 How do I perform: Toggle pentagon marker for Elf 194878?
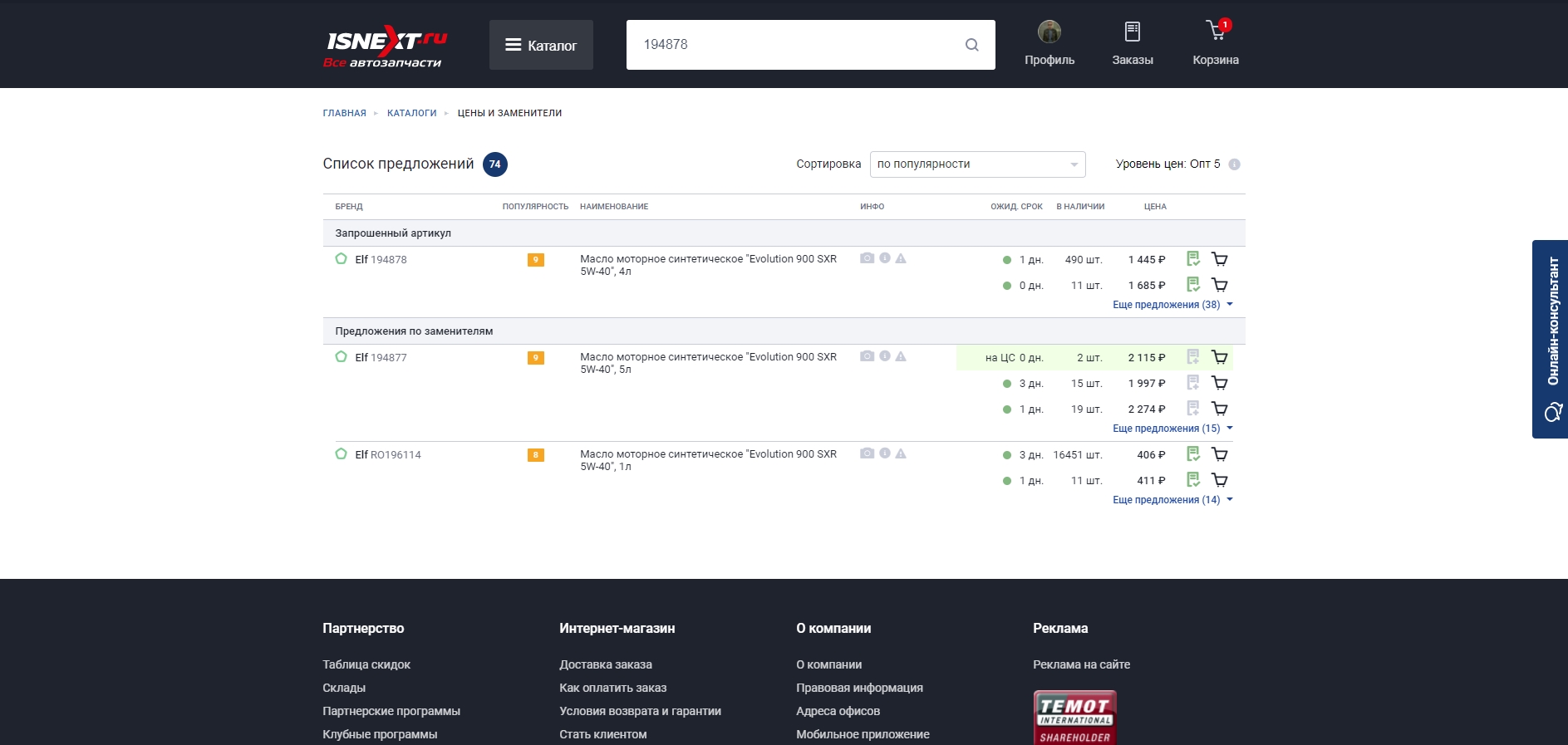tap(341, 259)
